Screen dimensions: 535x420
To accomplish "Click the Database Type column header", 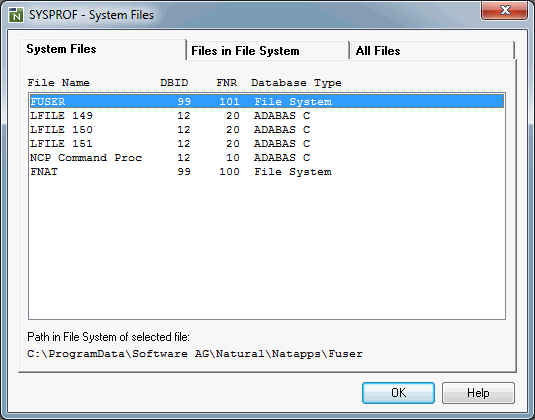I will click(296, 83).
